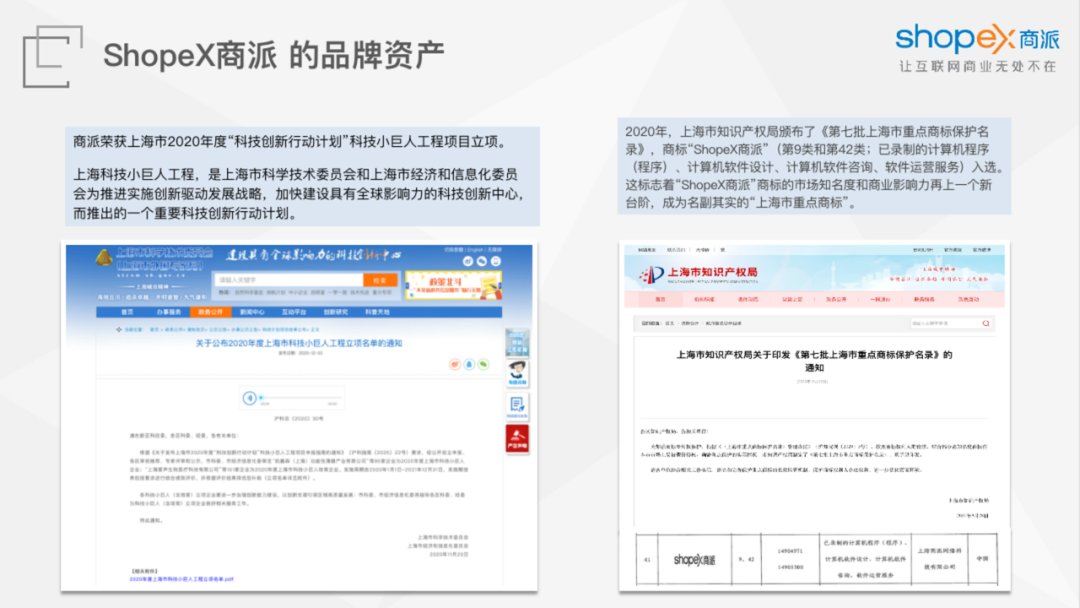The height and width of the screenshot is (608, 1080).
Task: Click the 科技小巨人工程立项名单 notice title
Action: 299,343
